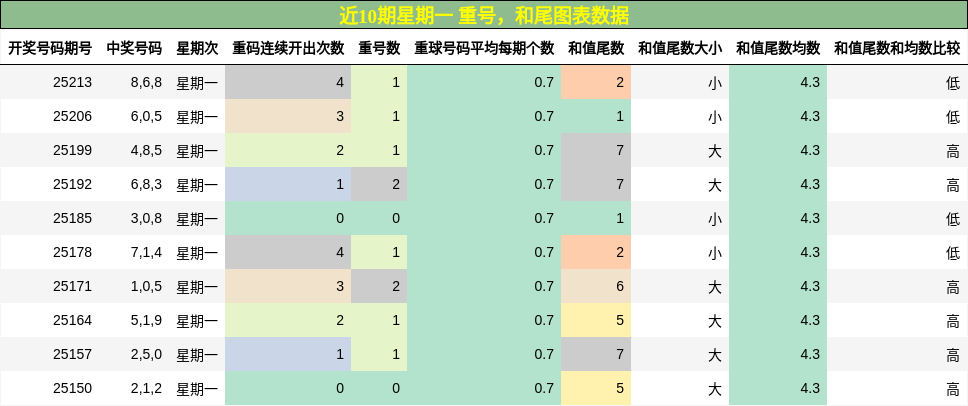Select the 中奖号码 column header
This screenshot has width=968, height=406.
tap(134, 49)
